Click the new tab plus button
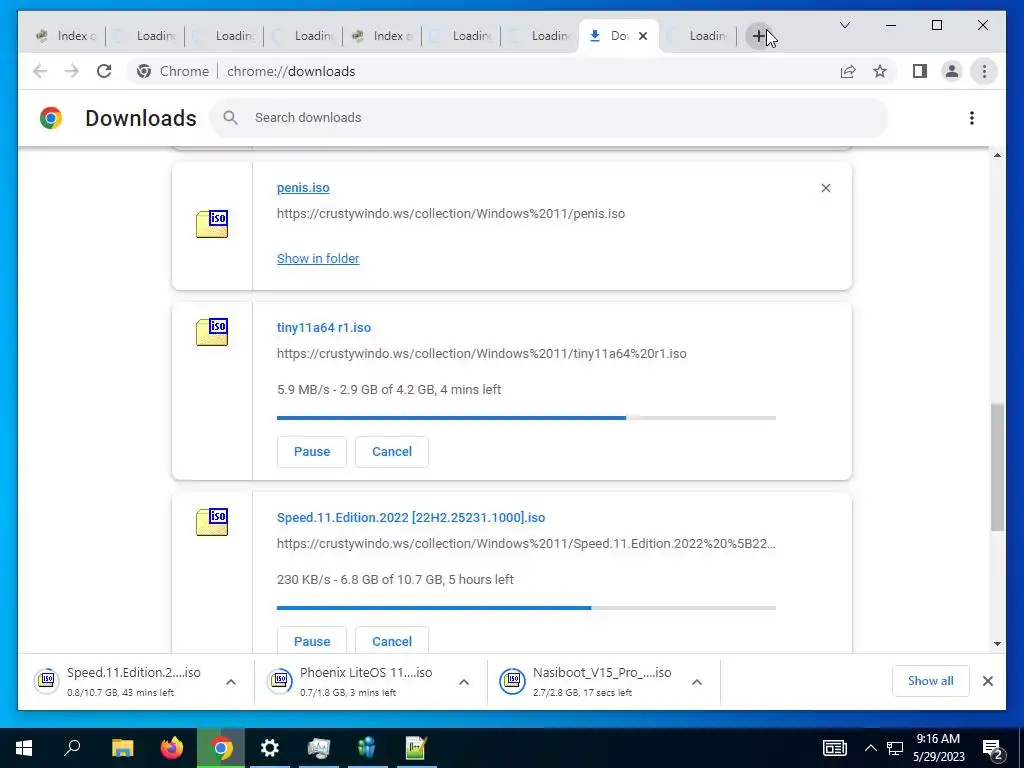This screenshot has height=768, width=1024. tap(758, 36)
